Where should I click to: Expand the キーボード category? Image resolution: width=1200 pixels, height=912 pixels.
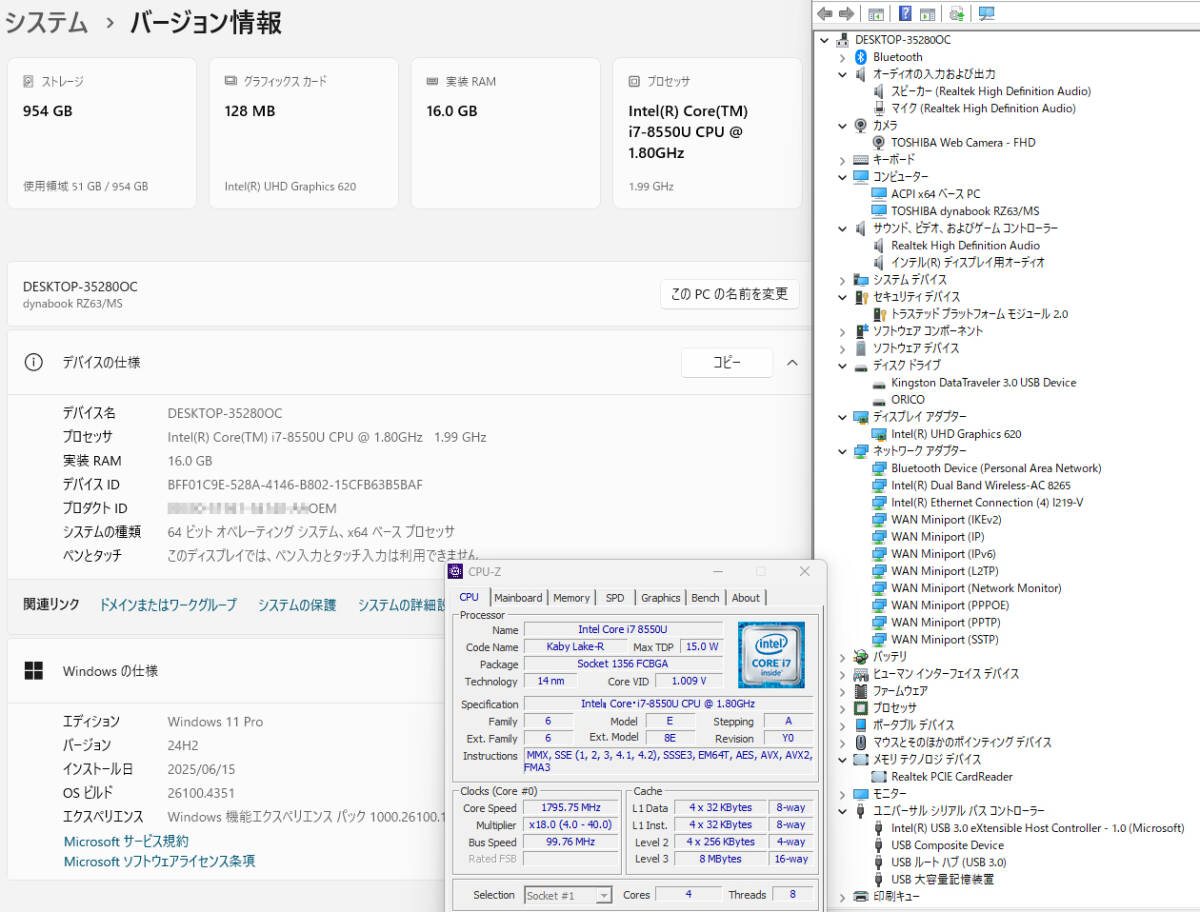point(843,160)
